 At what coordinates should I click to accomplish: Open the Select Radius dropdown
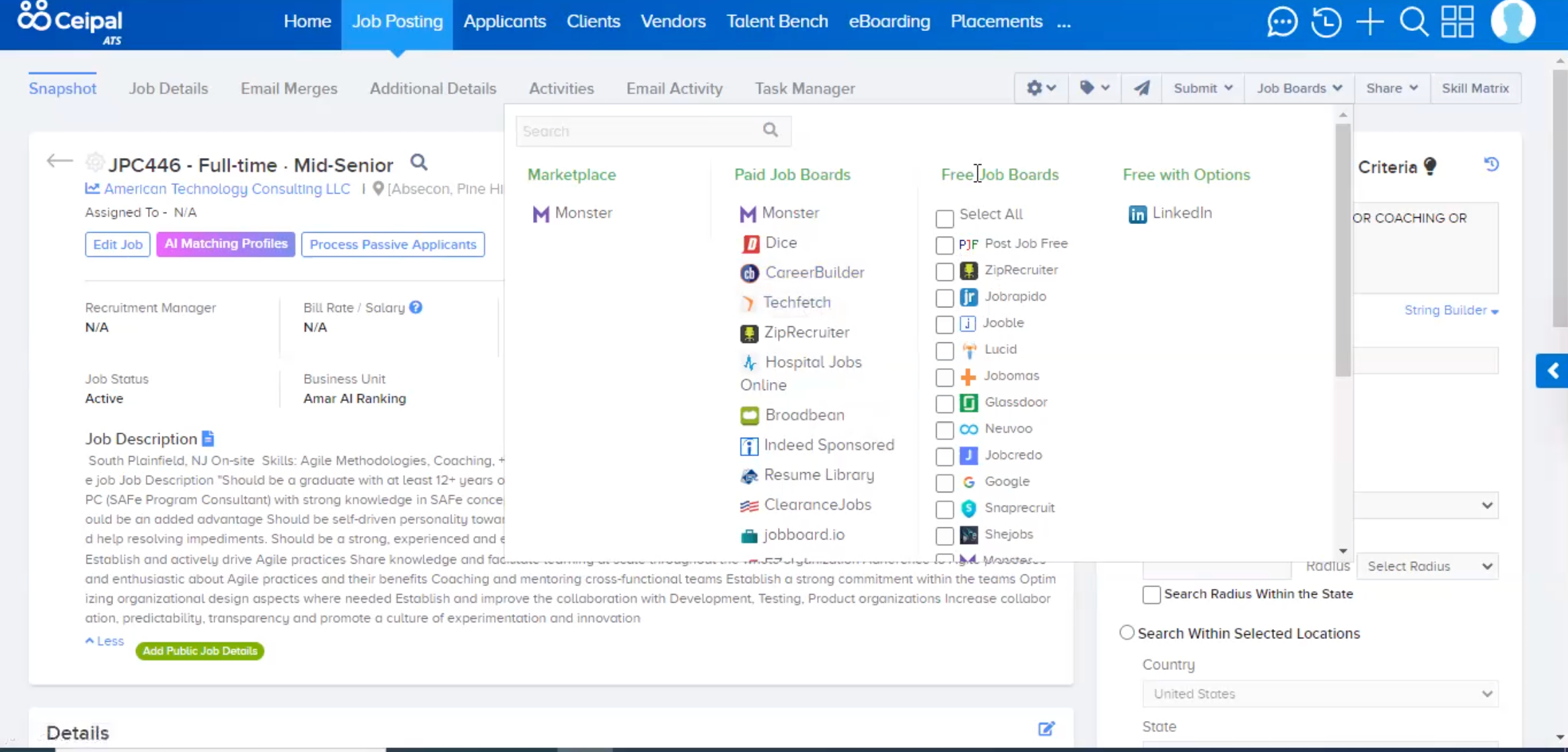click(x=1427, y=566)
